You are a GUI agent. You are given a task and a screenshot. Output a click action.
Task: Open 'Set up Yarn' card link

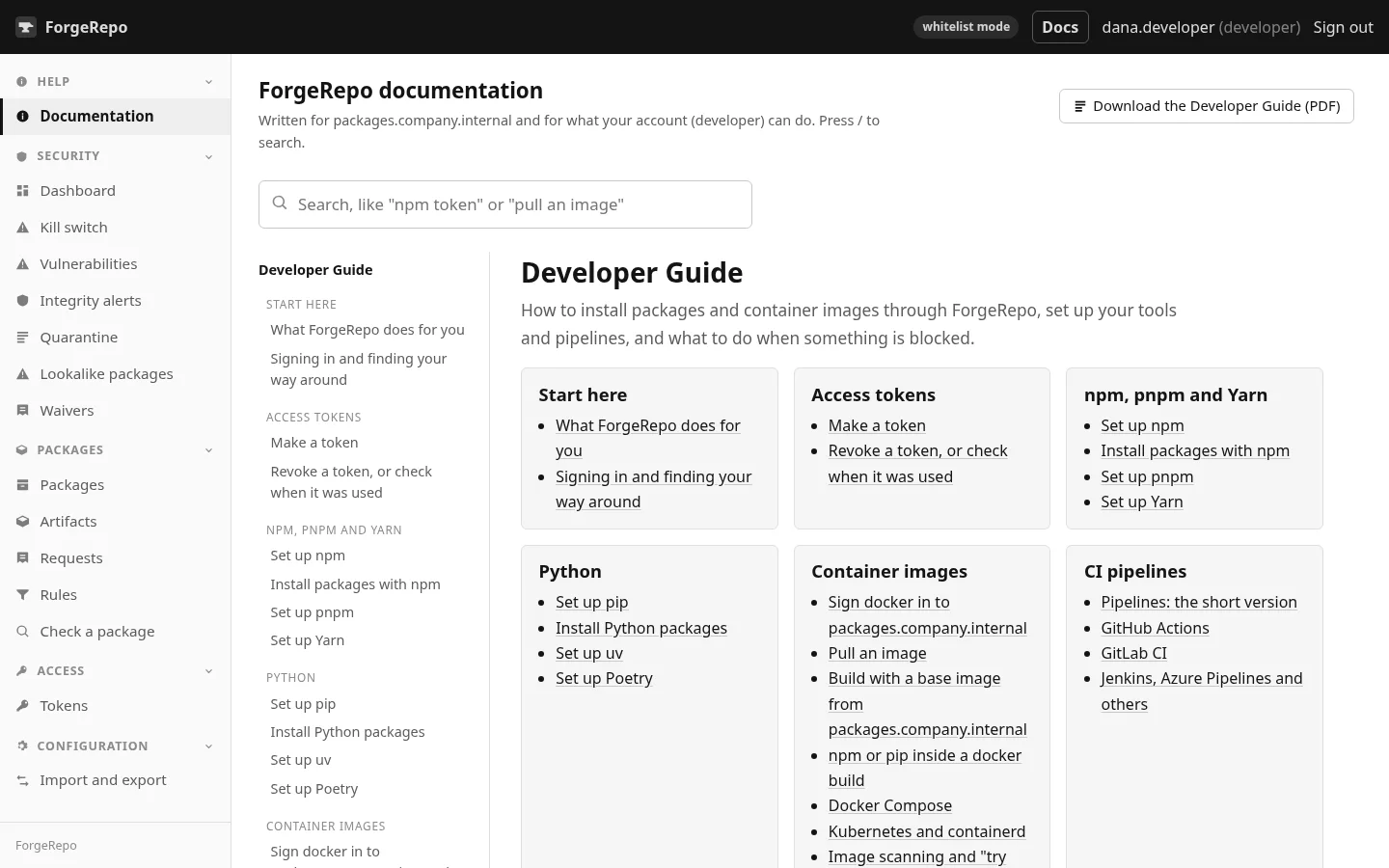[1142, 502]
